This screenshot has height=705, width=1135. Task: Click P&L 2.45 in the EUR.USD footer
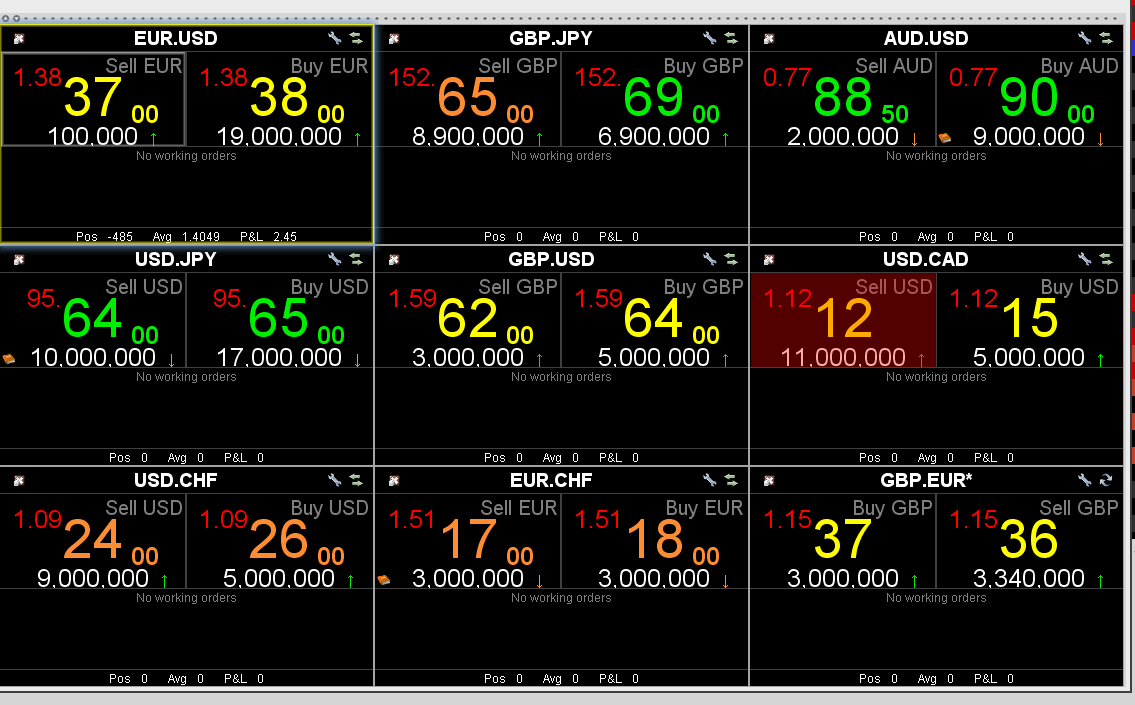(269, 237)
